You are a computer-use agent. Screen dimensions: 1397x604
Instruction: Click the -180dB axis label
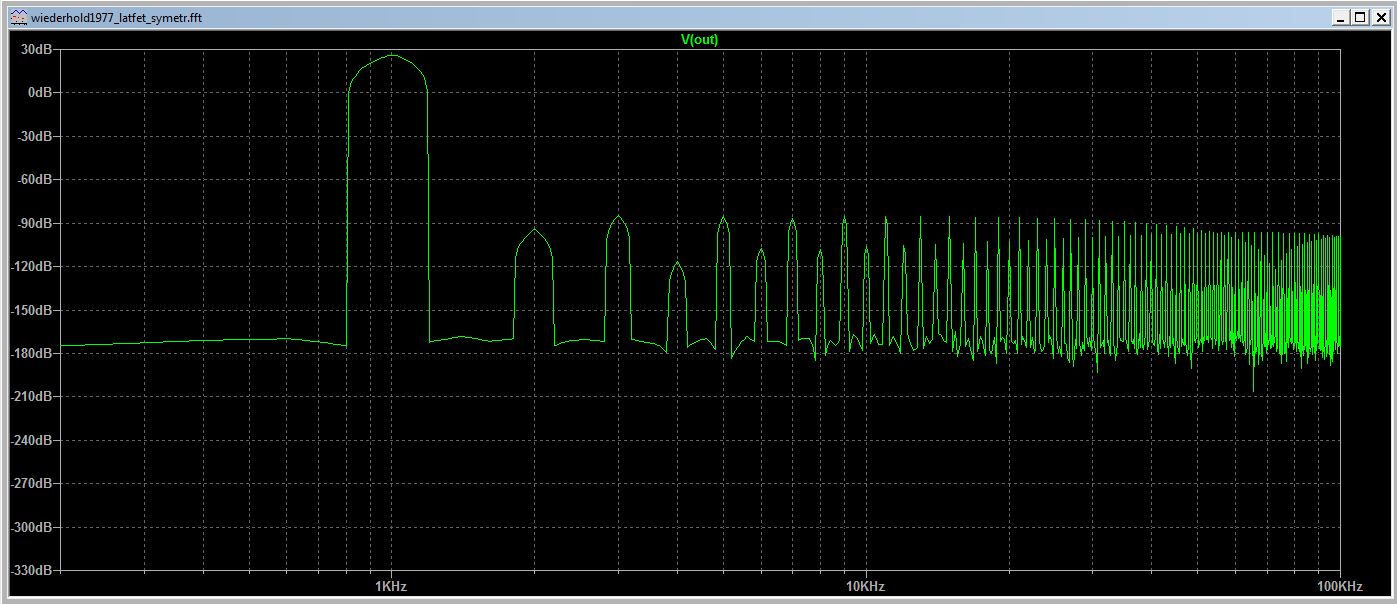[31, 353]
